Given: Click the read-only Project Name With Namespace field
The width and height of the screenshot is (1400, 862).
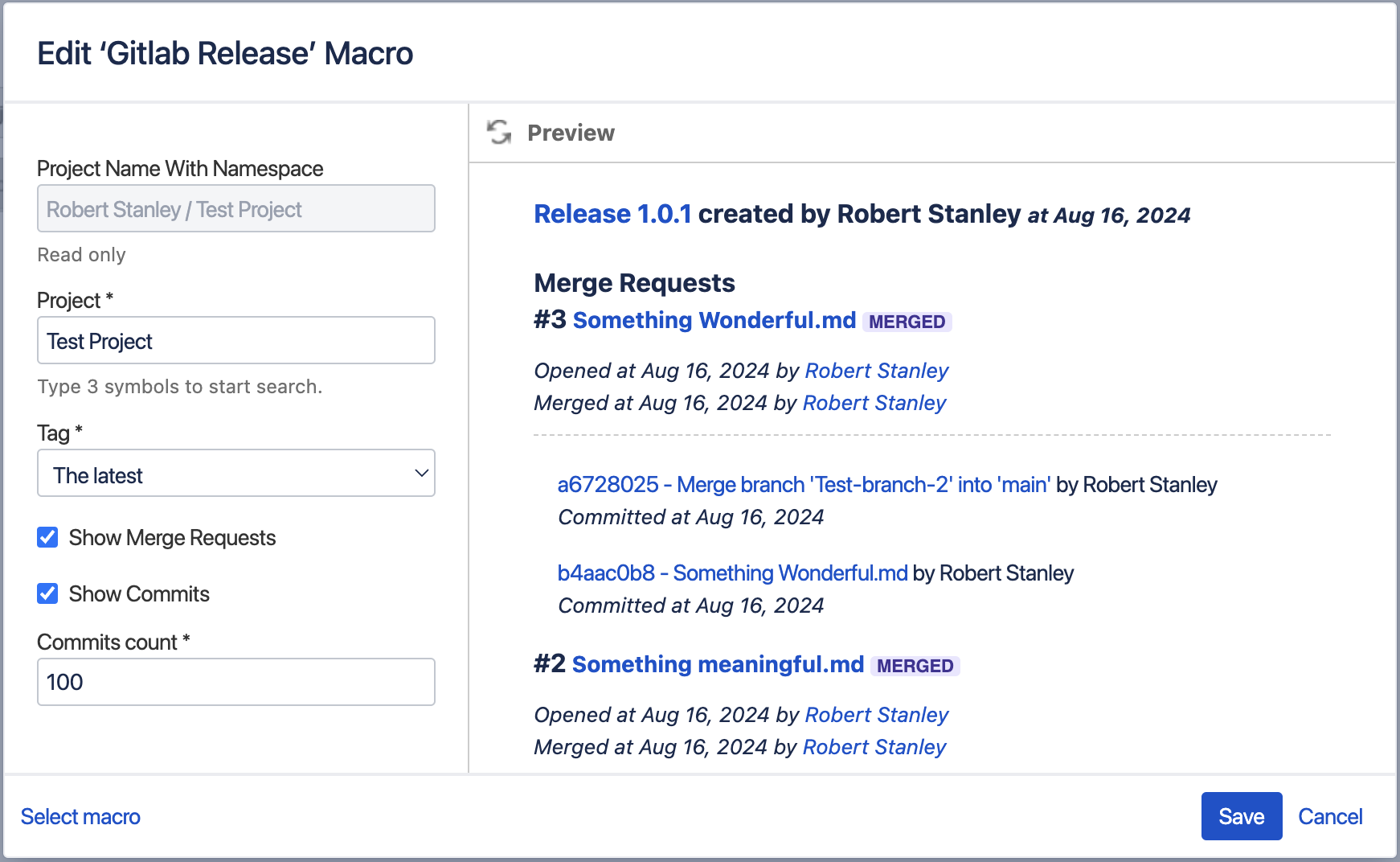Looking at the screenshot, I should click(x=235, y=209).
